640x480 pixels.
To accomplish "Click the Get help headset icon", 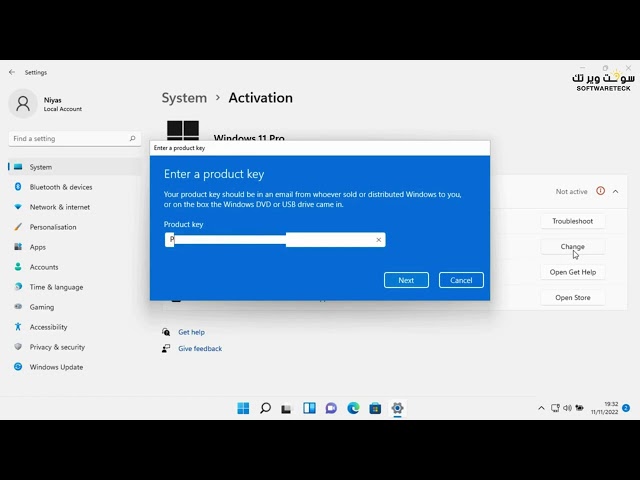I will click(x=166, y=332).
